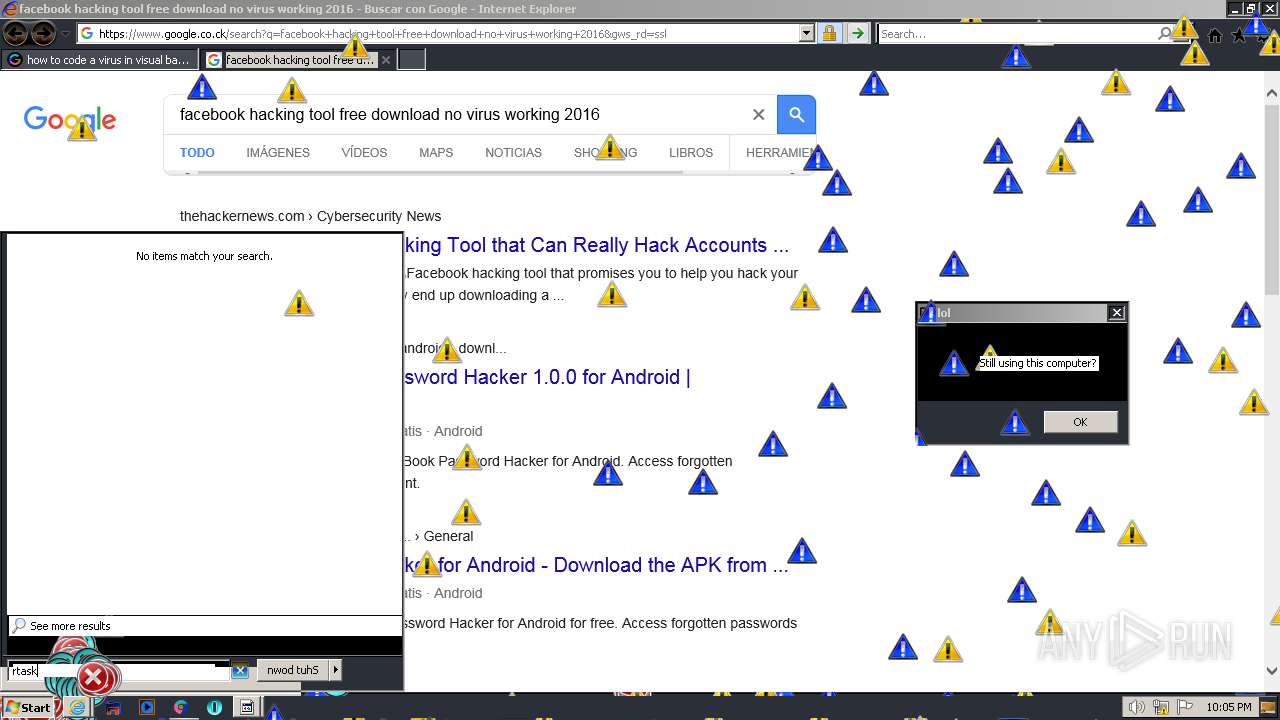Switch to IMÁGENES results
The width and height of the screenshot is (1280, 720).
pyautogui.click(x=278, y=153)
